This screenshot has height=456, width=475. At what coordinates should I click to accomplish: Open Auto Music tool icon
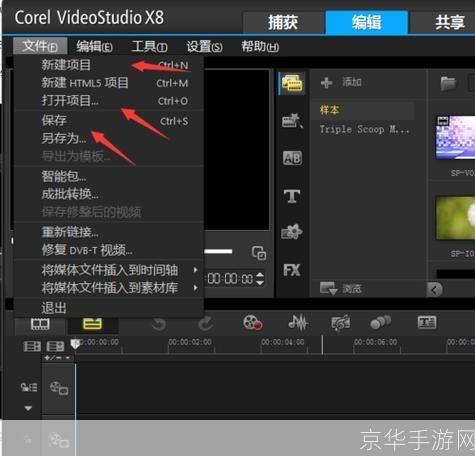pyautogui.click(x=340, y=323)
